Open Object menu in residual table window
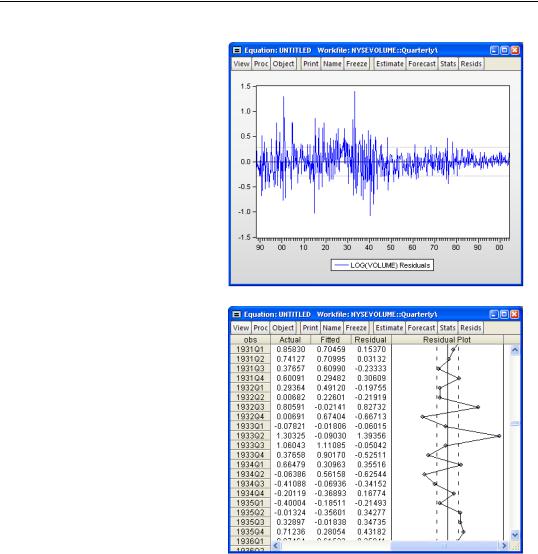Viewport: 538px width, 554px height. (283, 328)
